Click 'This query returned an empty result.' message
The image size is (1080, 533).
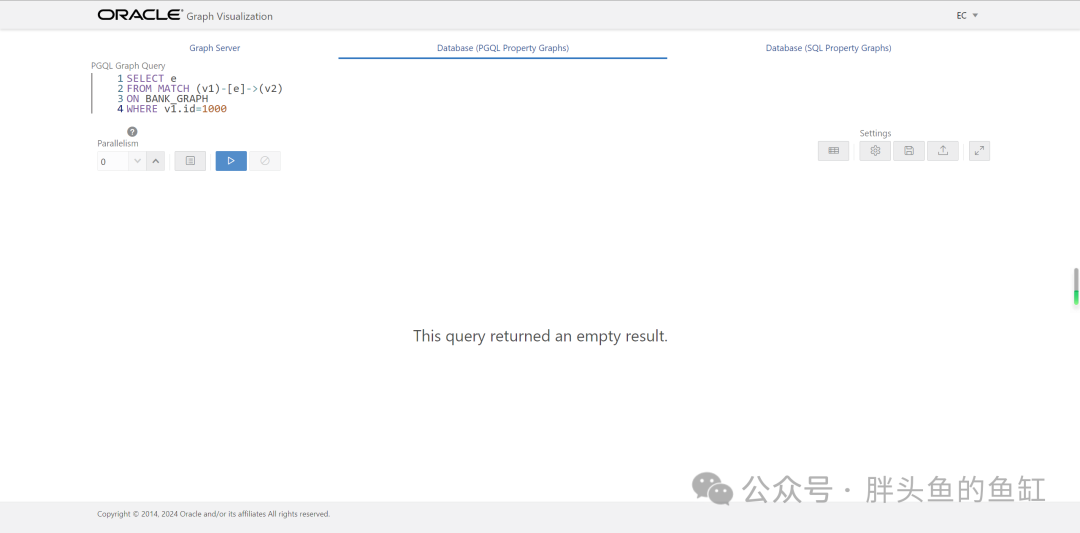[541, 336]
